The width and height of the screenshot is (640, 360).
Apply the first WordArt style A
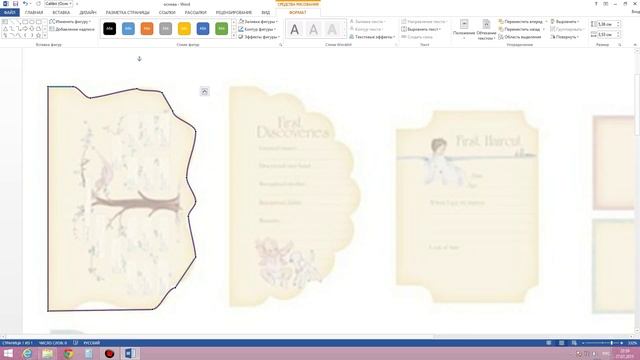(x=294, y=29)
